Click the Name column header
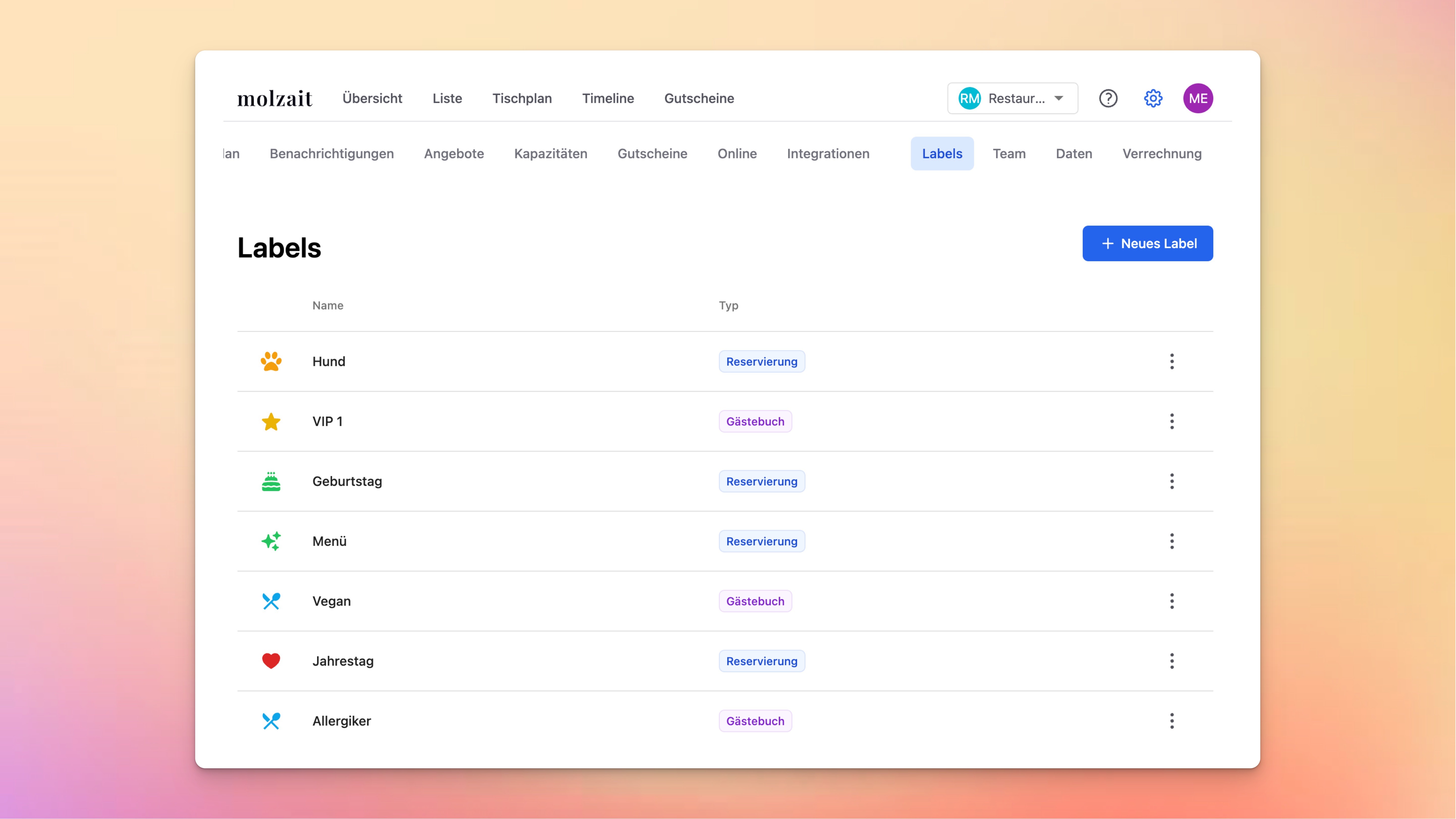 pyautogui.click(x=328, y=306)
